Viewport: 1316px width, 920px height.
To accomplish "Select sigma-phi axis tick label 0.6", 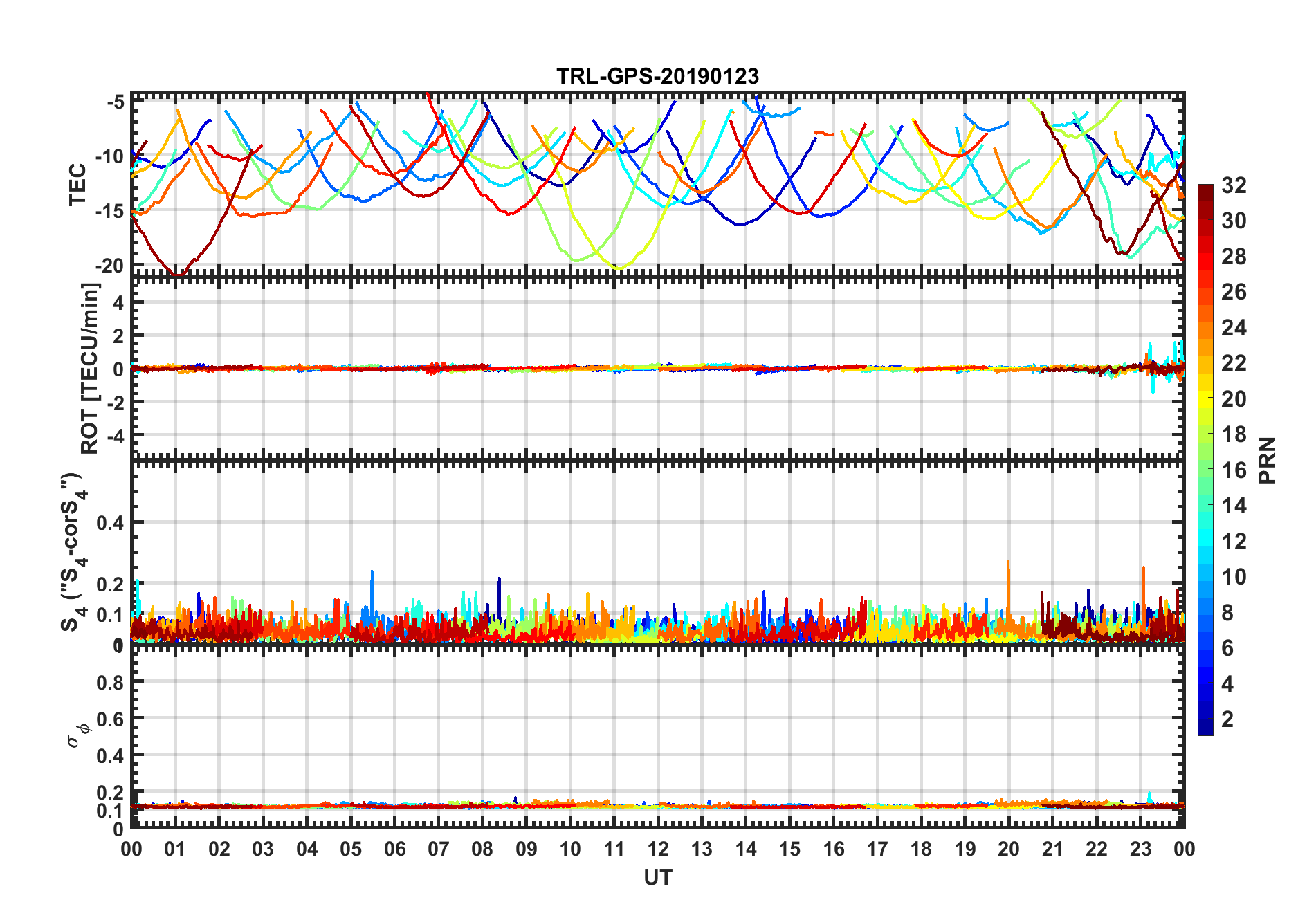I will 110,719.
